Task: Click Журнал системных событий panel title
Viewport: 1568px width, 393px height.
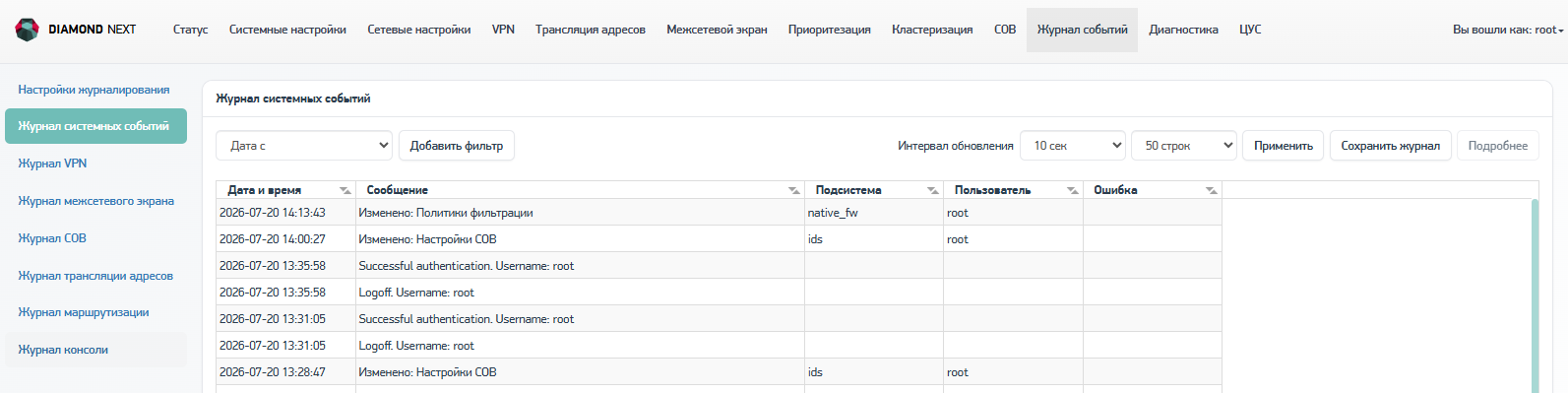Action: coord(293,98)
